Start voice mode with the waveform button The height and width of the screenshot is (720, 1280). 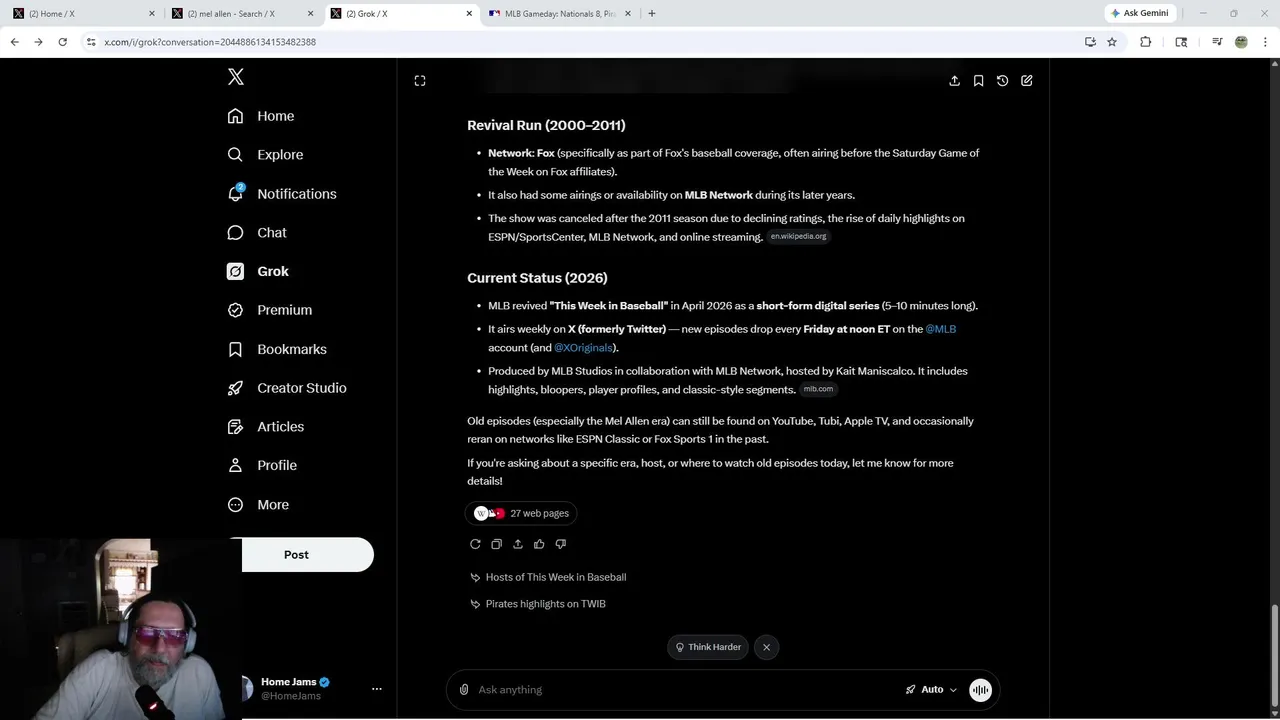tap(980, 690)
